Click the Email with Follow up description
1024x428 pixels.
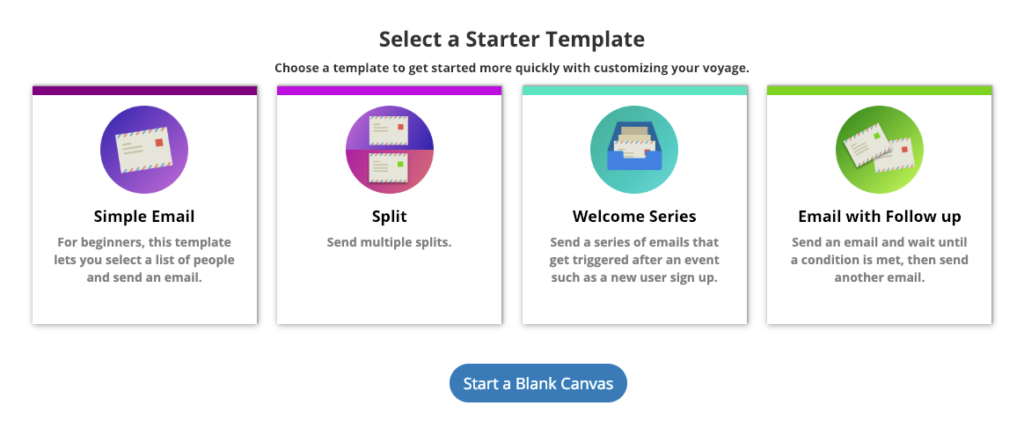(879, 260)
